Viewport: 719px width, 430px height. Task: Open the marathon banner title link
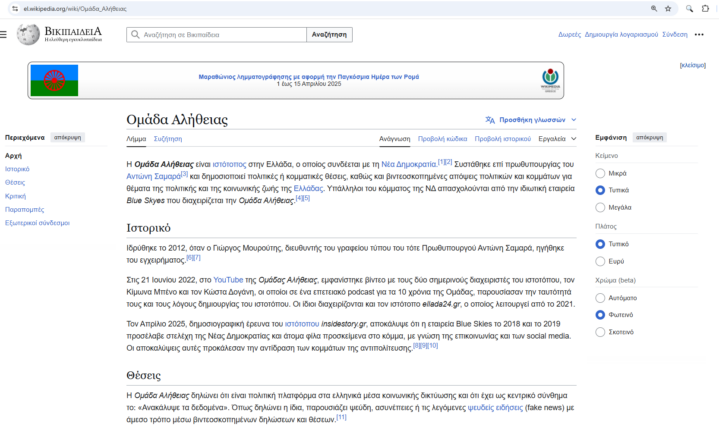[x=309, y=77]
